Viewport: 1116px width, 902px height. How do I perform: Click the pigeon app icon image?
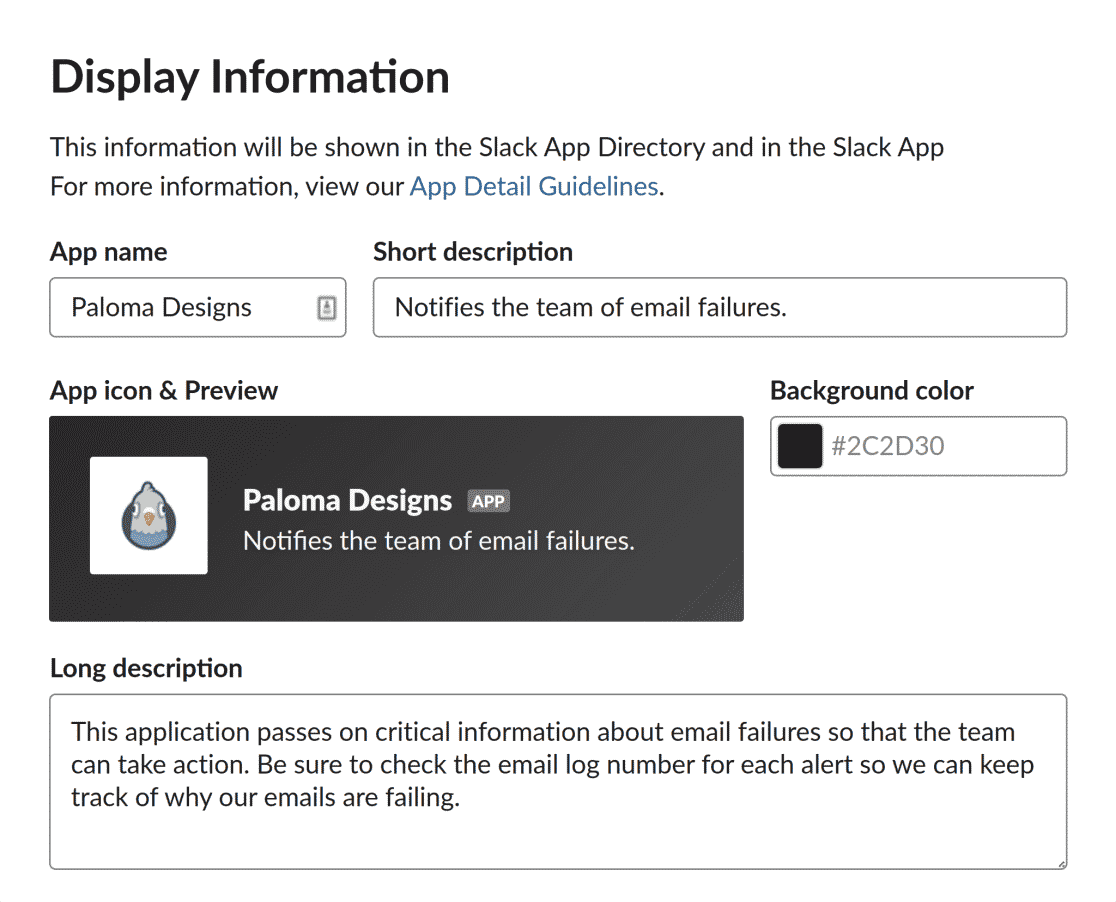coord(149,515)
